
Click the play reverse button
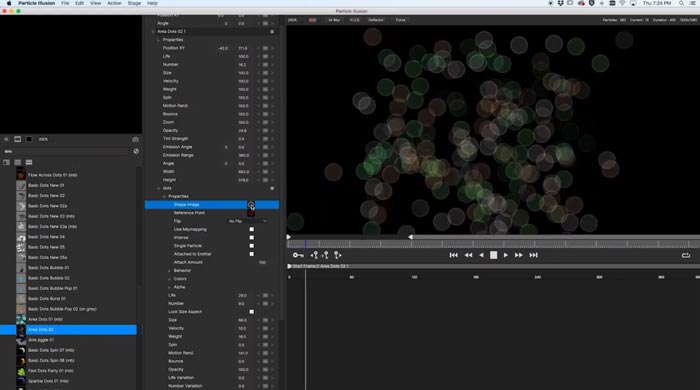coord(481,255)
